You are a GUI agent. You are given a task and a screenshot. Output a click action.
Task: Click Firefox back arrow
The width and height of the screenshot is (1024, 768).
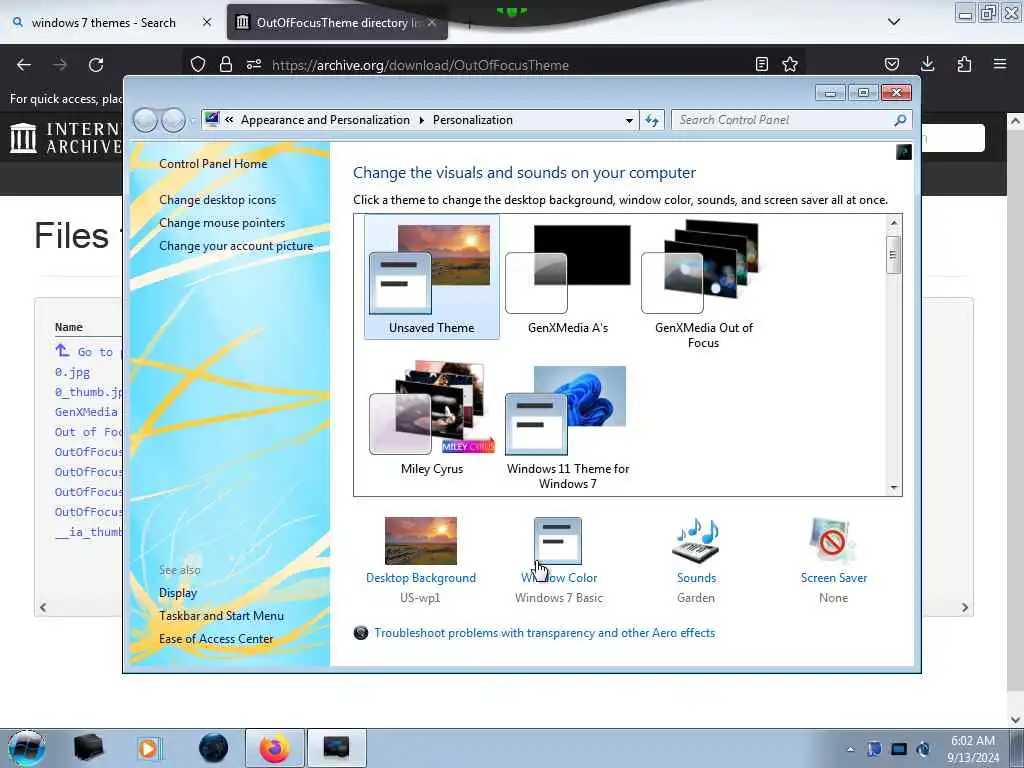point(24,65)
